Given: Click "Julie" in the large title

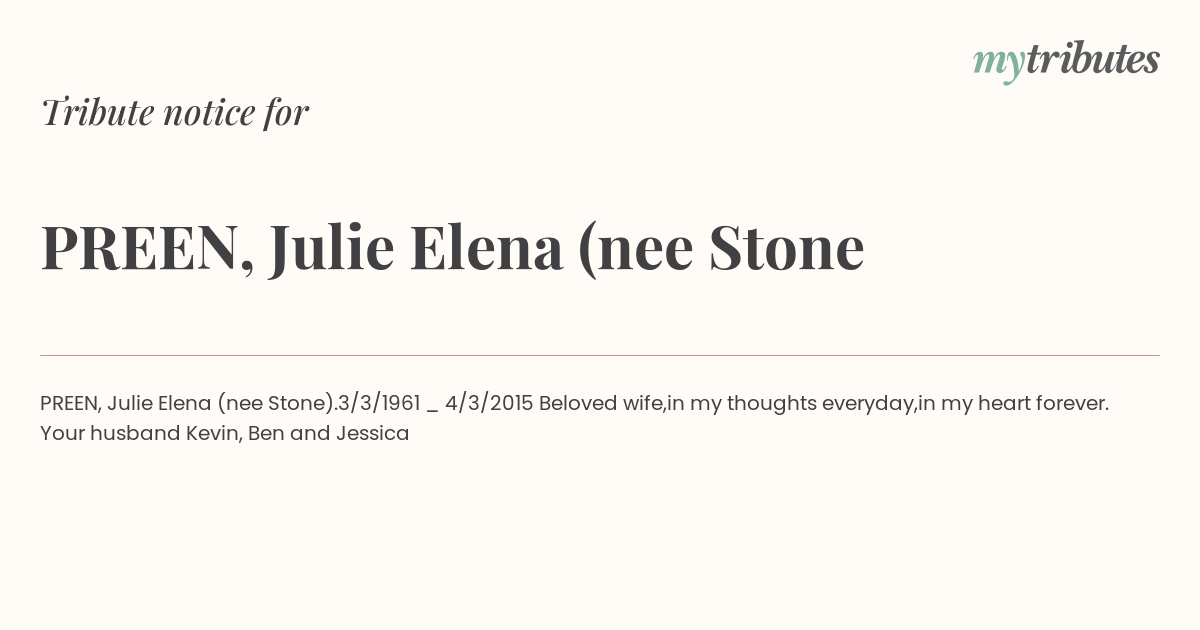Looking at the screenshot, I should click(331, 248).
